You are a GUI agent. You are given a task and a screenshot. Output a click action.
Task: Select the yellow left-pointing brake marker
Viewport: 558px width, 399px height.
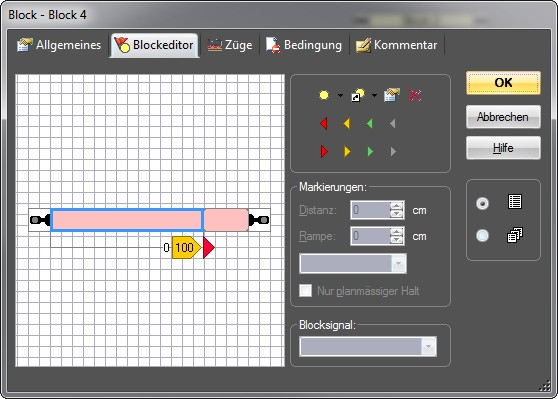pos(347,124)
